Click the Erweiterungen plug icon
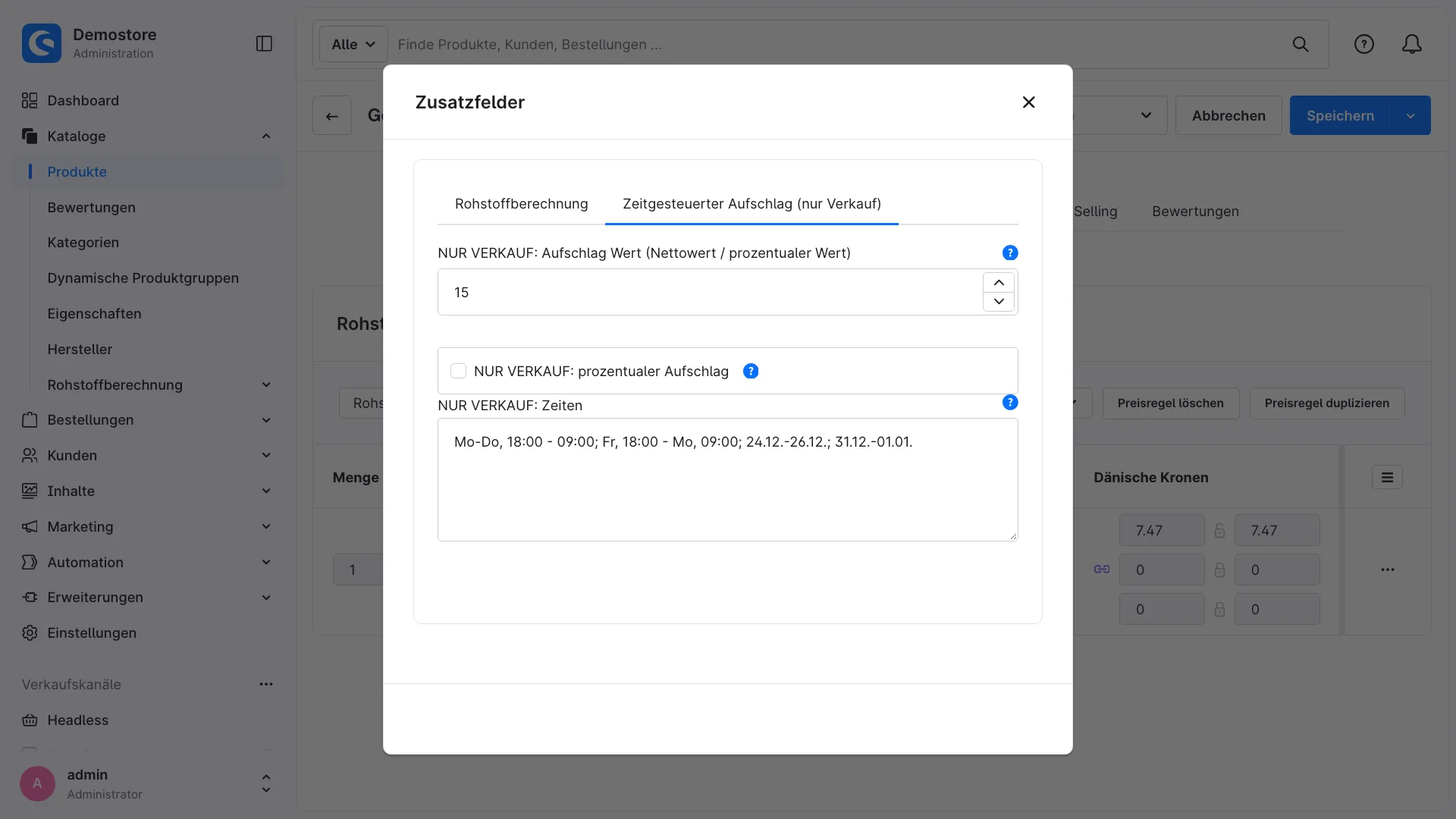This screenshot has width=1456, height=819. point(30,598)
